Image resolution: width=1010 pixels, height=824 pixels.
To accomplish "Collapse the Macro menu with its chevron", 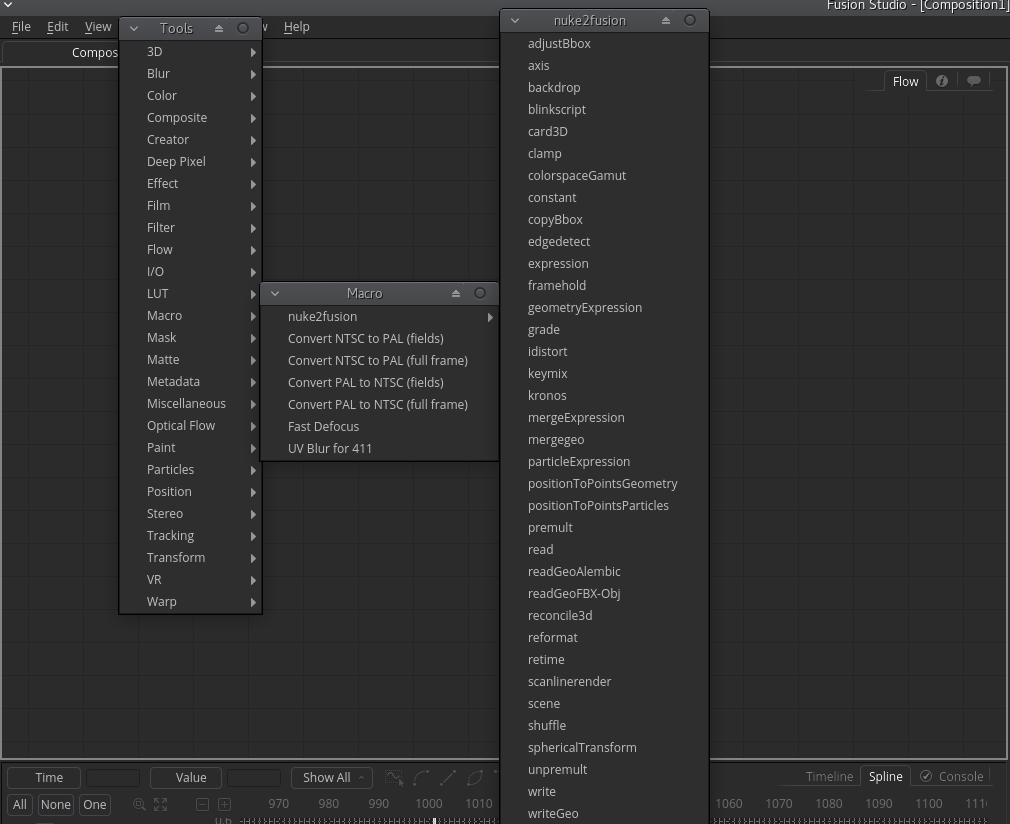I will coord(275,293).
